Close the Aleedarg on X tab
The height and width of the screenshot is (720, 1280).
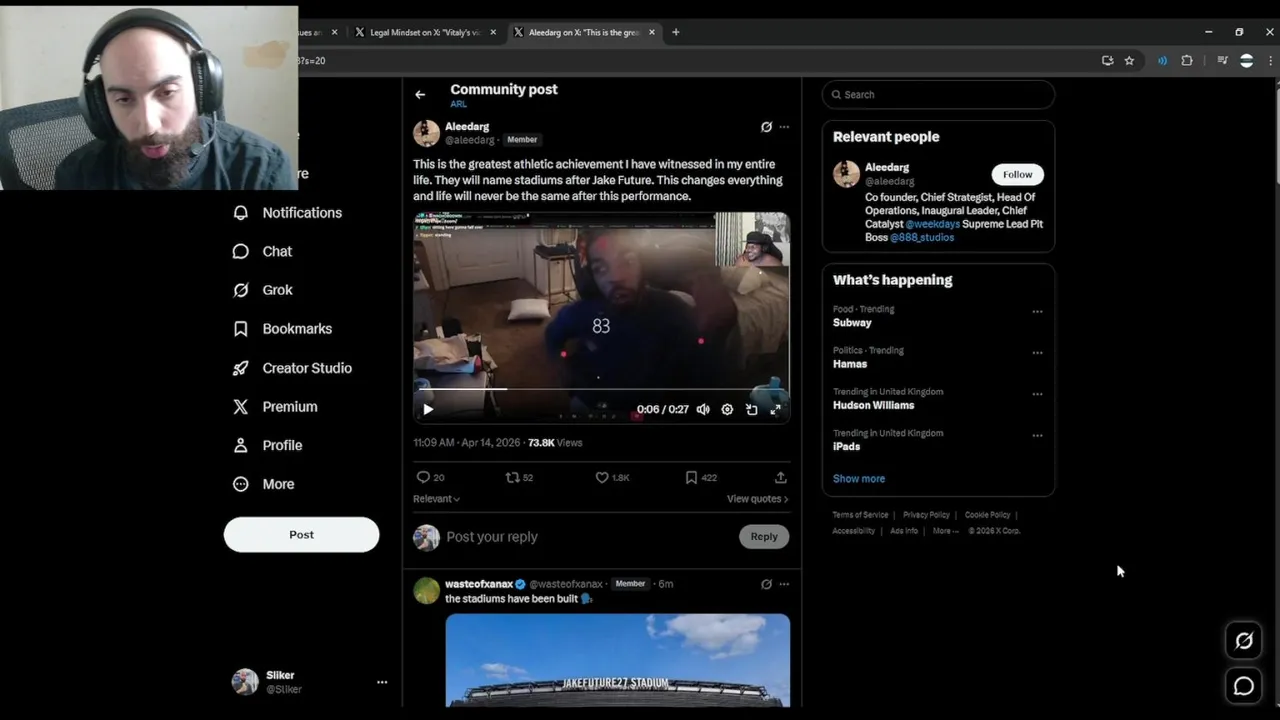pyautogui.click(x=652, y=32)
